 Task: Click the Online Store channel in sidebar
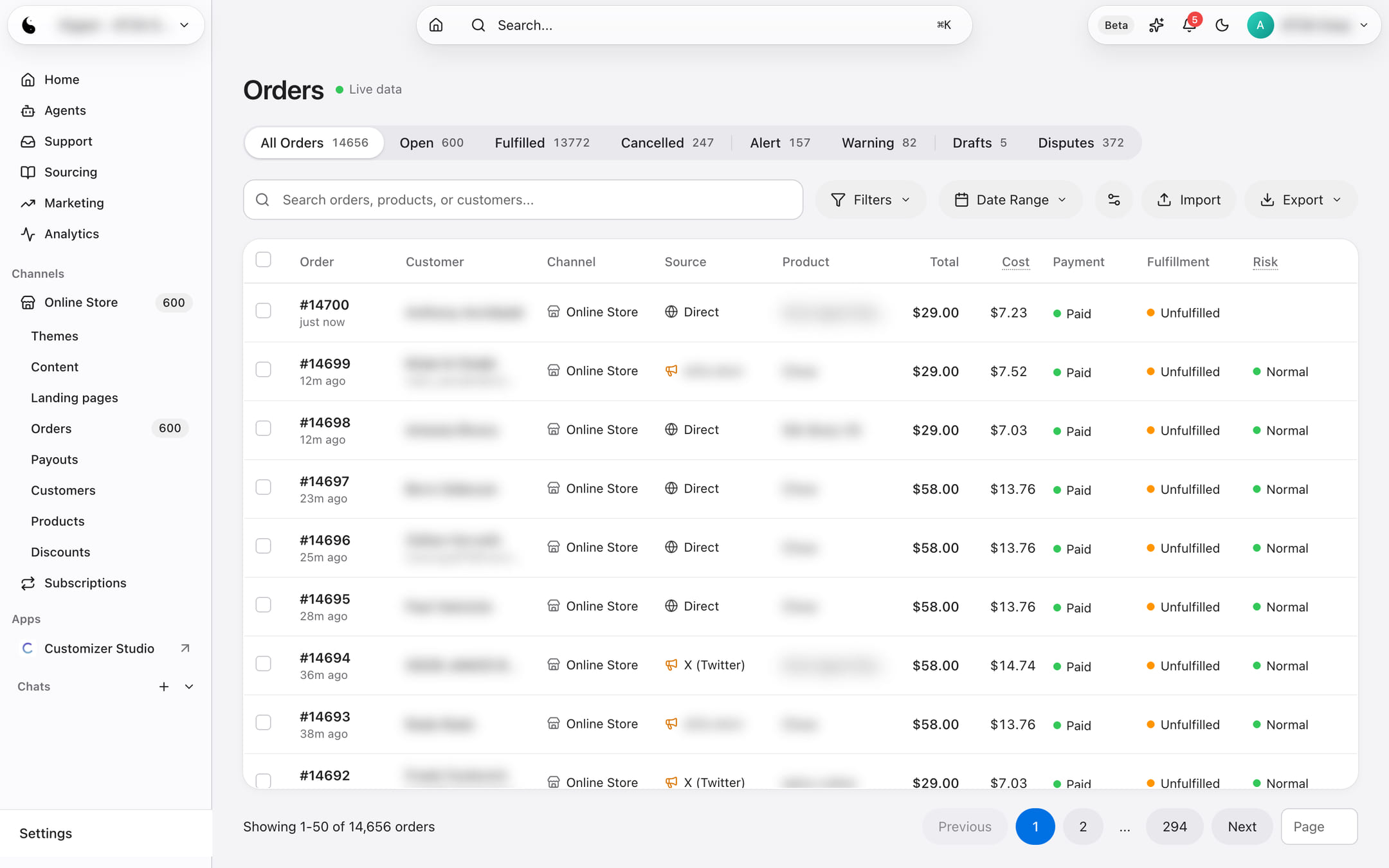(81, 302)
